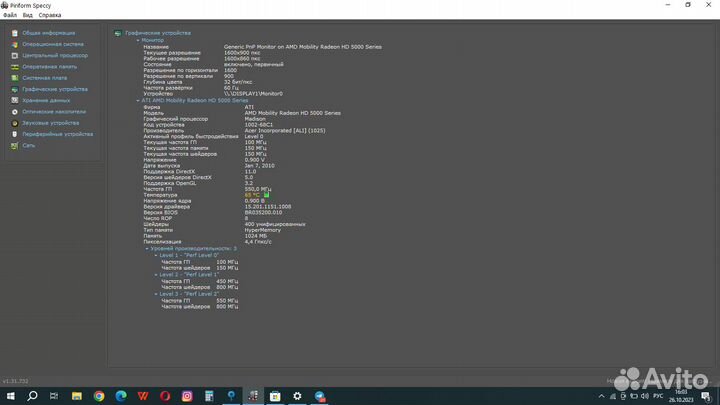Click version text v1.31.732
The width and height of the screenshot is (720, 405).
click(x=15, y=381)
